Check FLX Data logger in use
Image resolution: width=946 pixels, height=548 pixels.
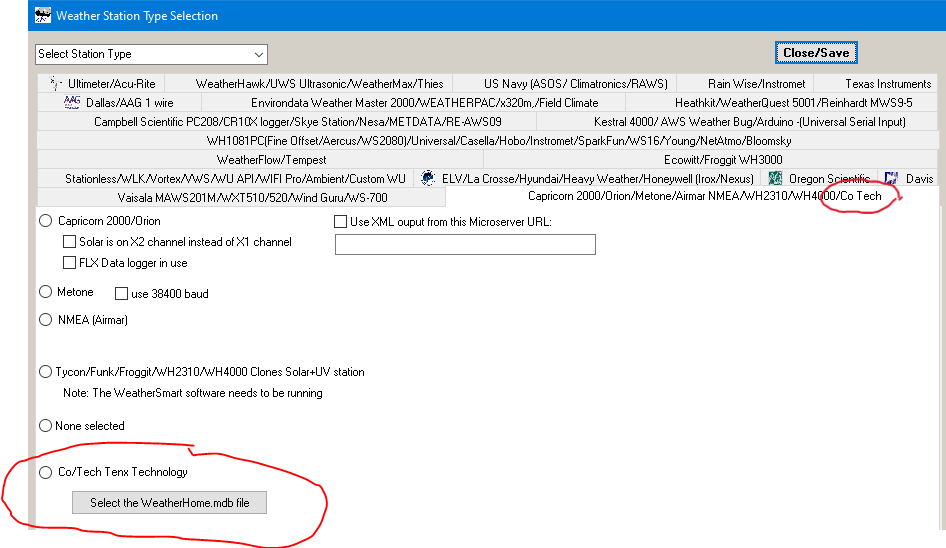[69, 263]
